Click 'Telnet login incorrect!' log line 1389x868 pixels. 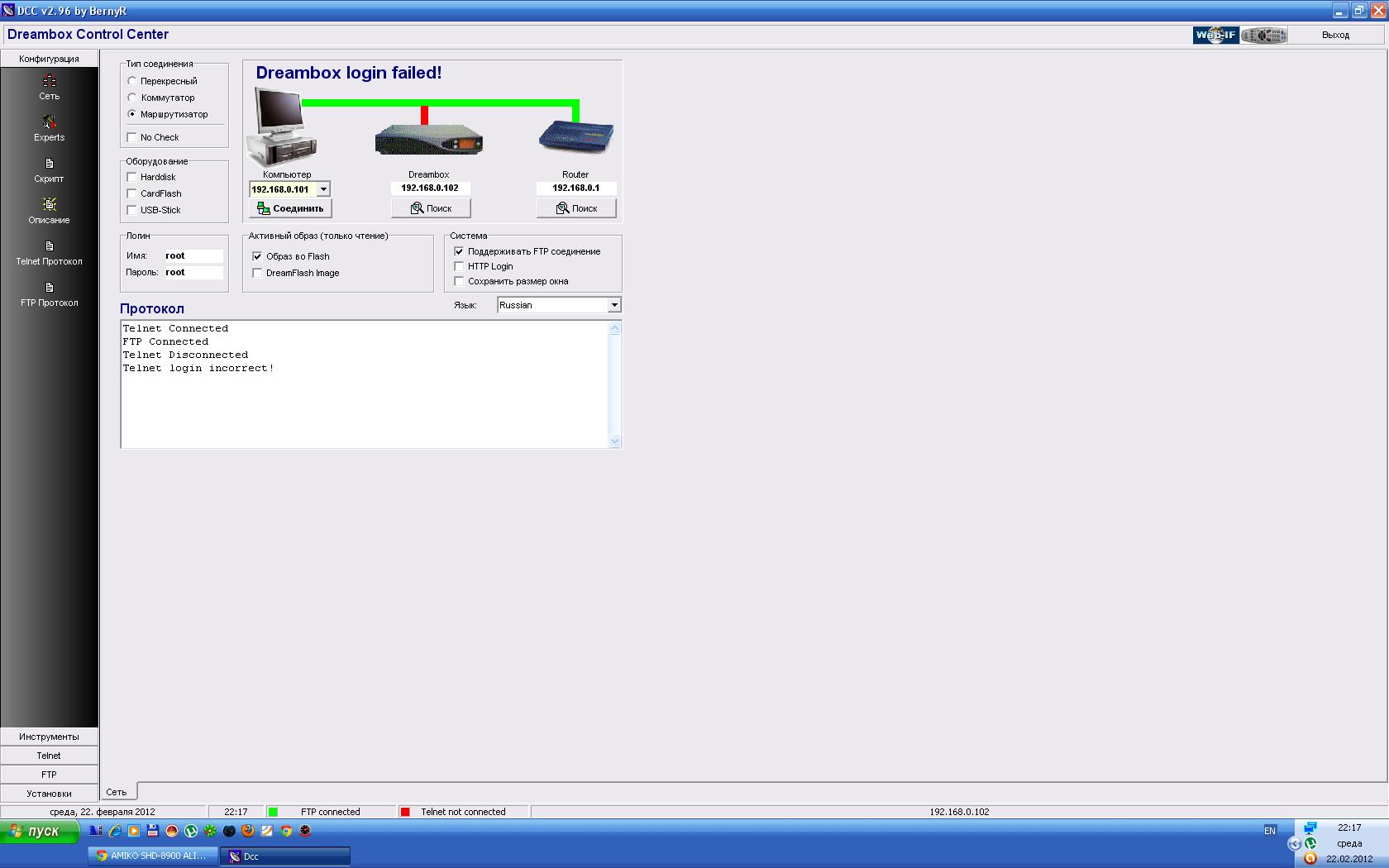198,369
